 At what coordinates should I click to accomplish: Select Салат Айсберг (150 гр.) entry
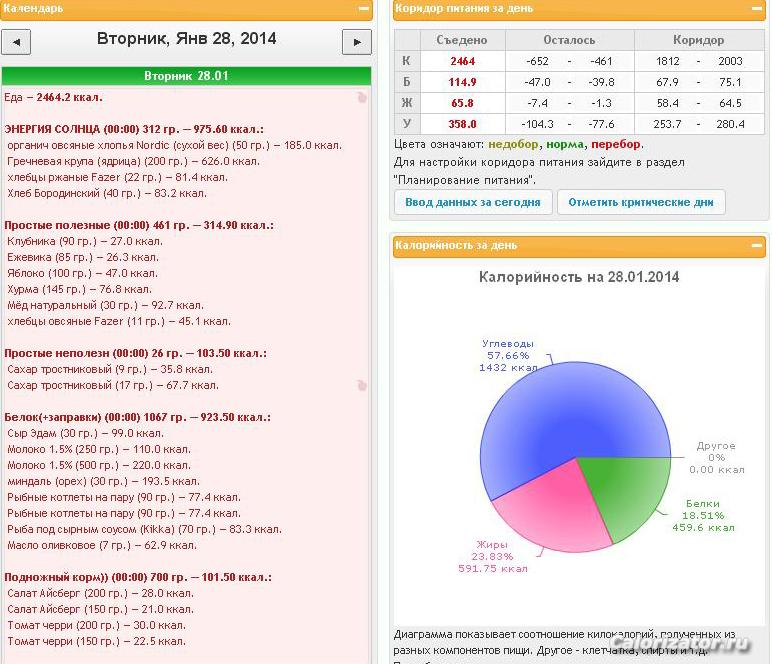[x=100, y=609]
